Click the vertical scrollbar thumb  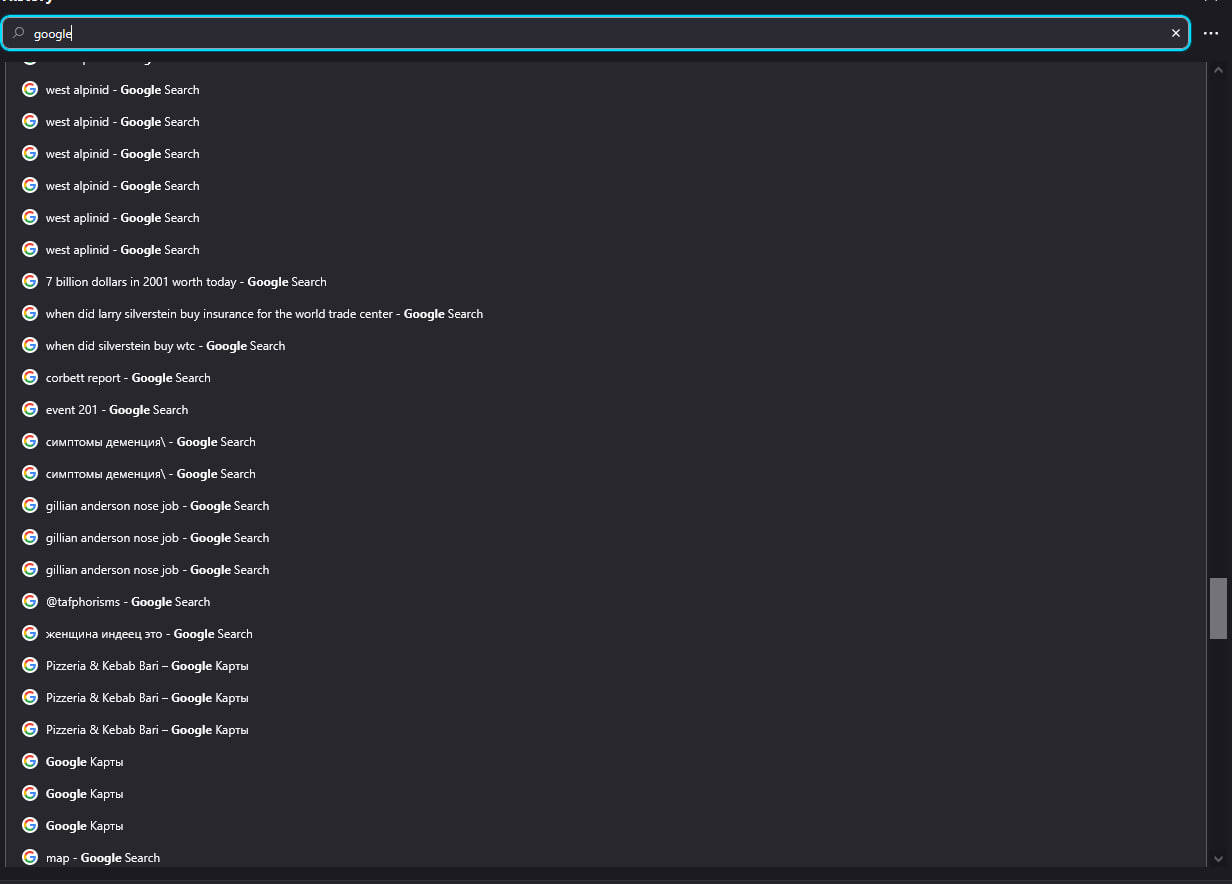1218,608
